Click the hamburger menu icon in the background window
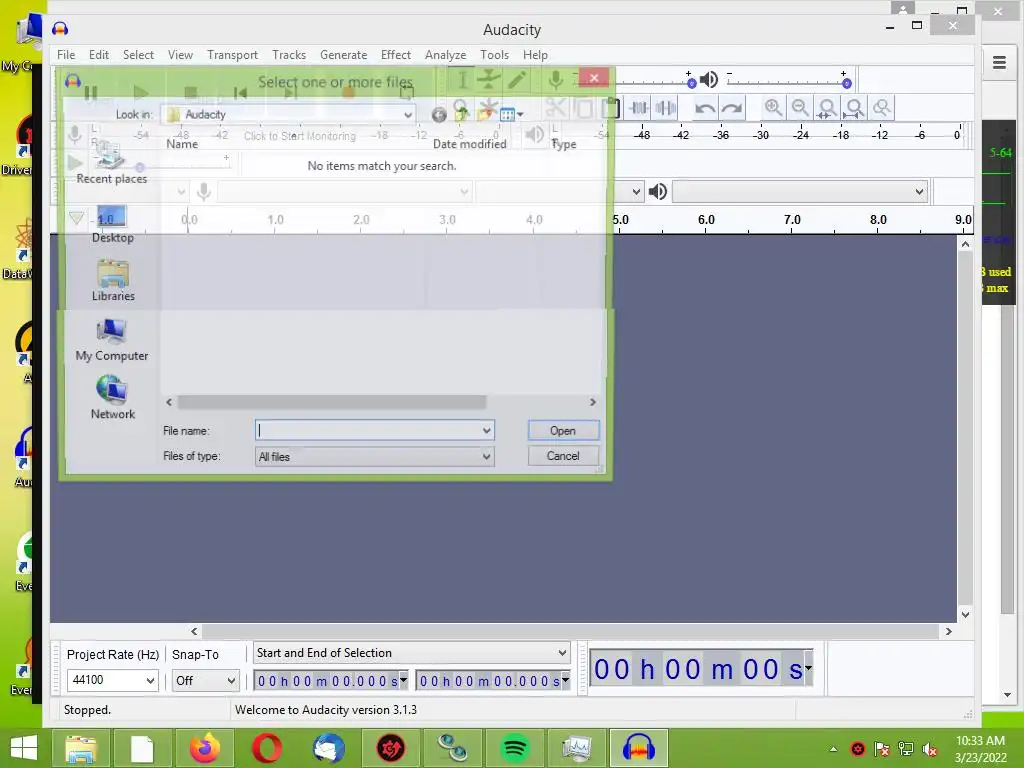The image size is (1024, 768). (999, 63)
